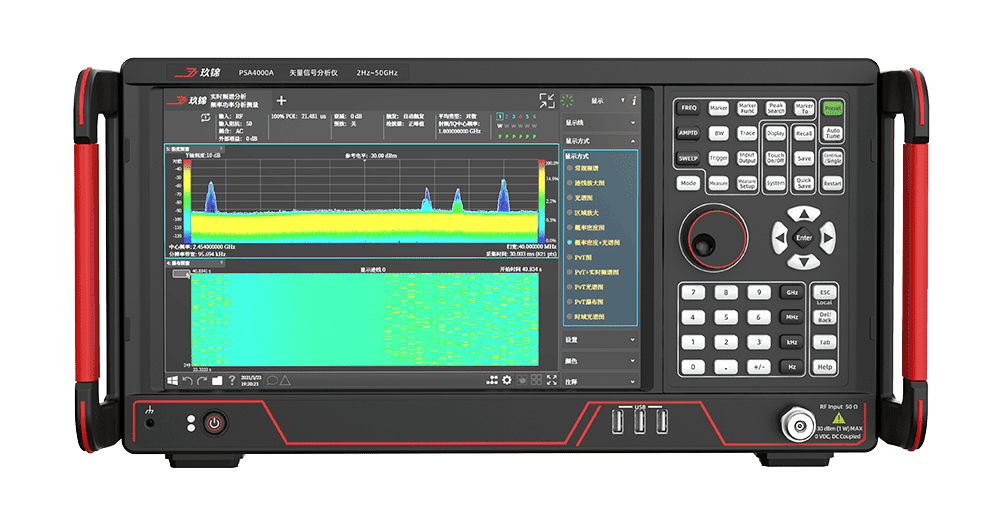Expand the 设置 section
Image resolution: width=1008 pixels, height=524 pixels.
coord(600,339)
